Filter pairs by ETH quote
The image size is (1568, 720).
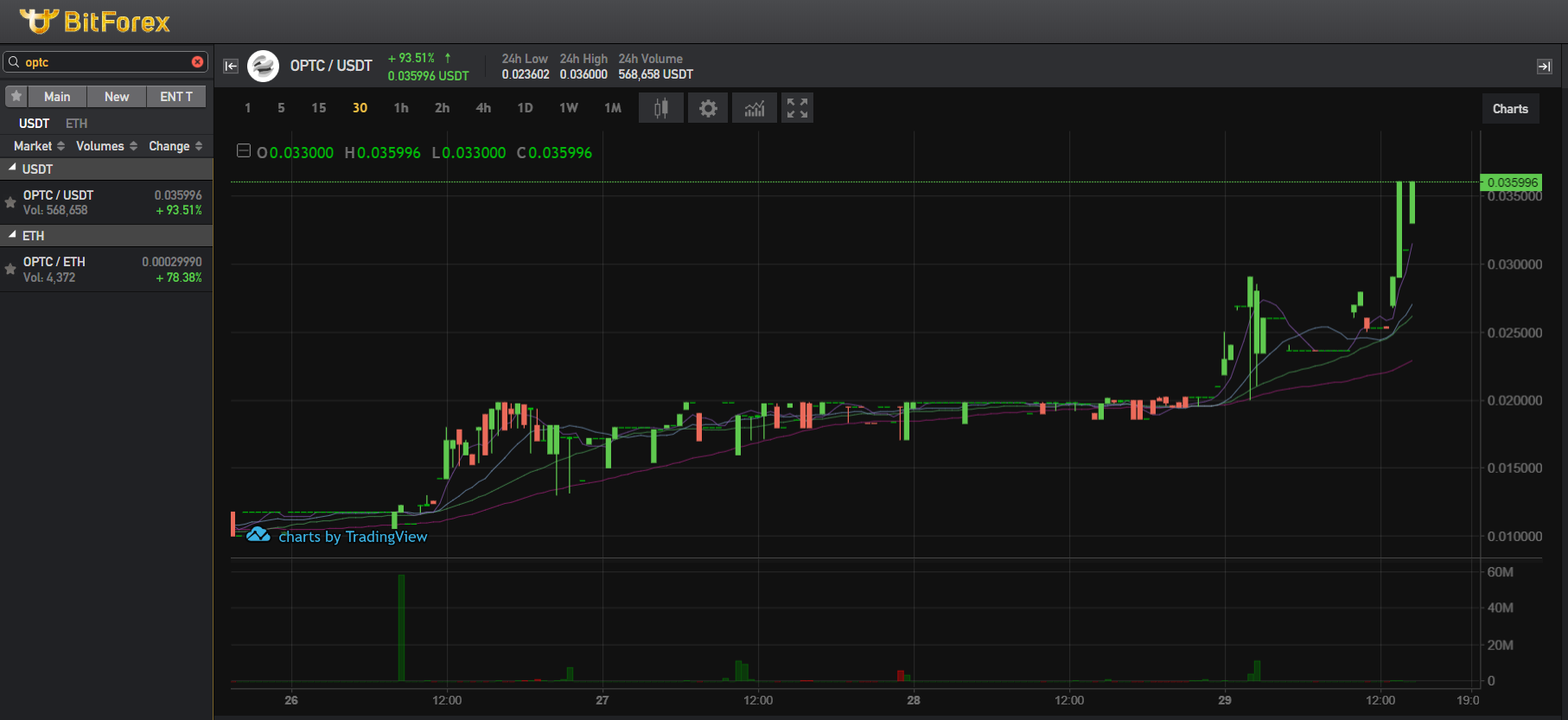click(x=77, y=124)
